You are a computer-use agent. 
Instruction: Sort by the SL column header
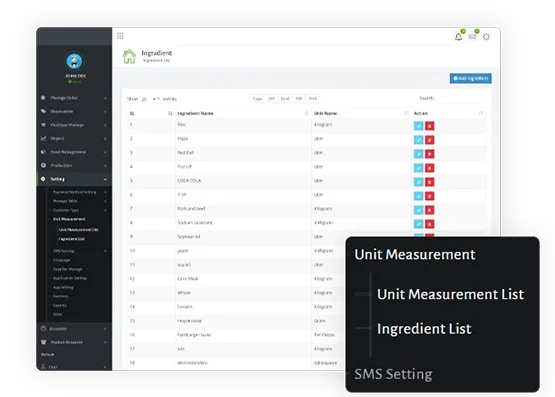click(151, 113)
